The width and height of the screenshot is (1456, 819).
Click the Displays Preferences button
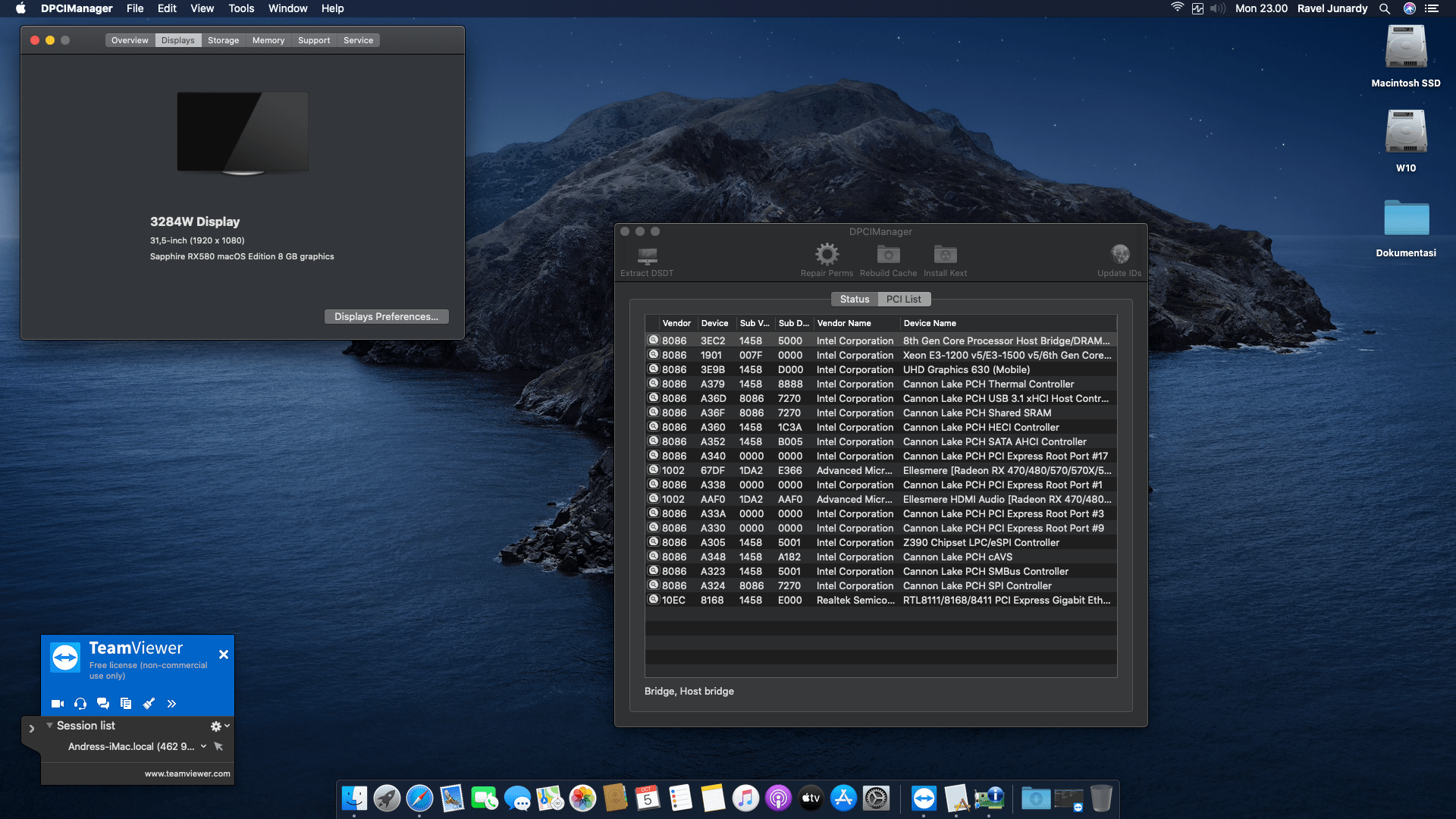pyautogui.click(x=386, y=317)
